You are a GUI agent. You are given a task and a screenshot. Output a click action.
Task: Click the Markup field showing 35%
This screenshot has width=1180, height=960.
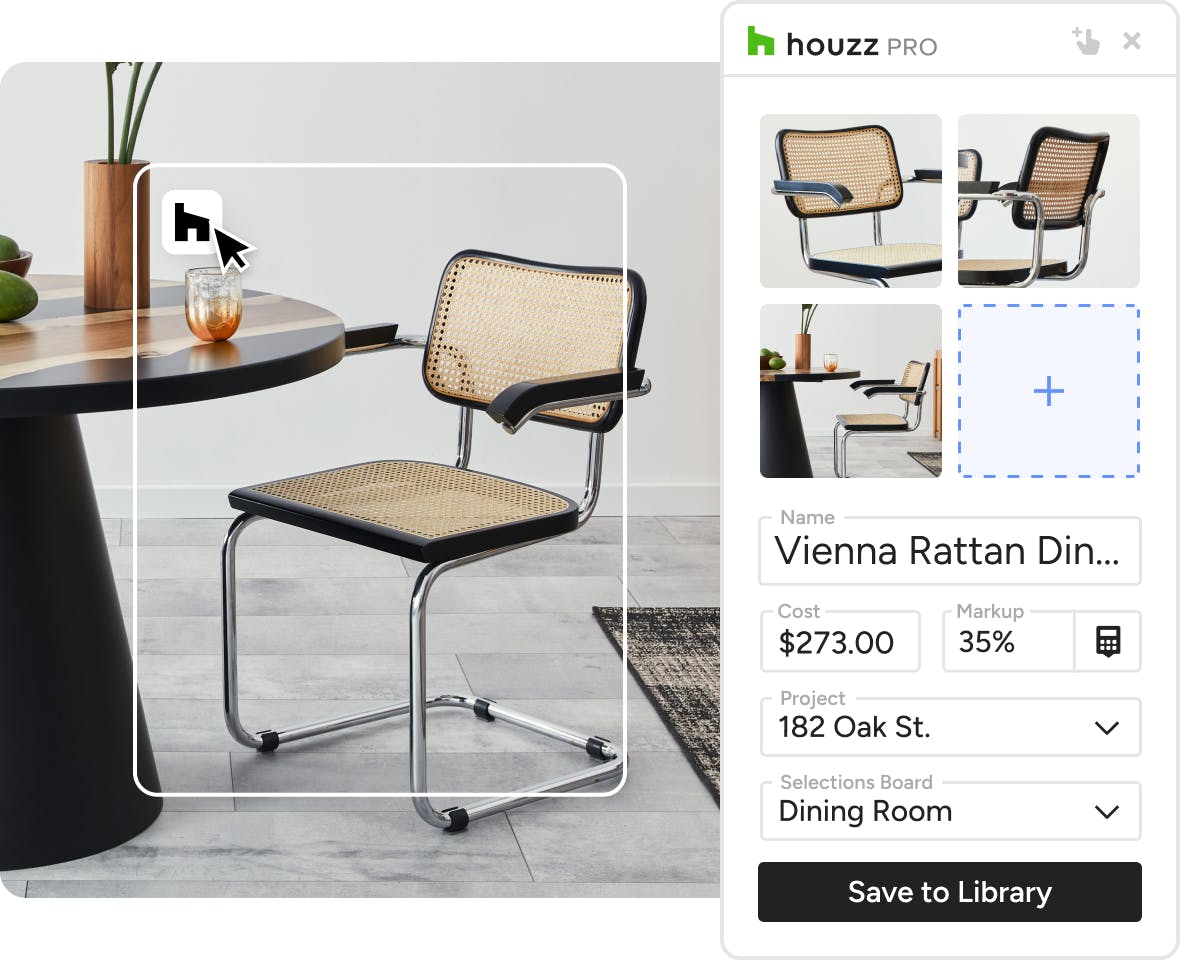tap(1008, 642)
